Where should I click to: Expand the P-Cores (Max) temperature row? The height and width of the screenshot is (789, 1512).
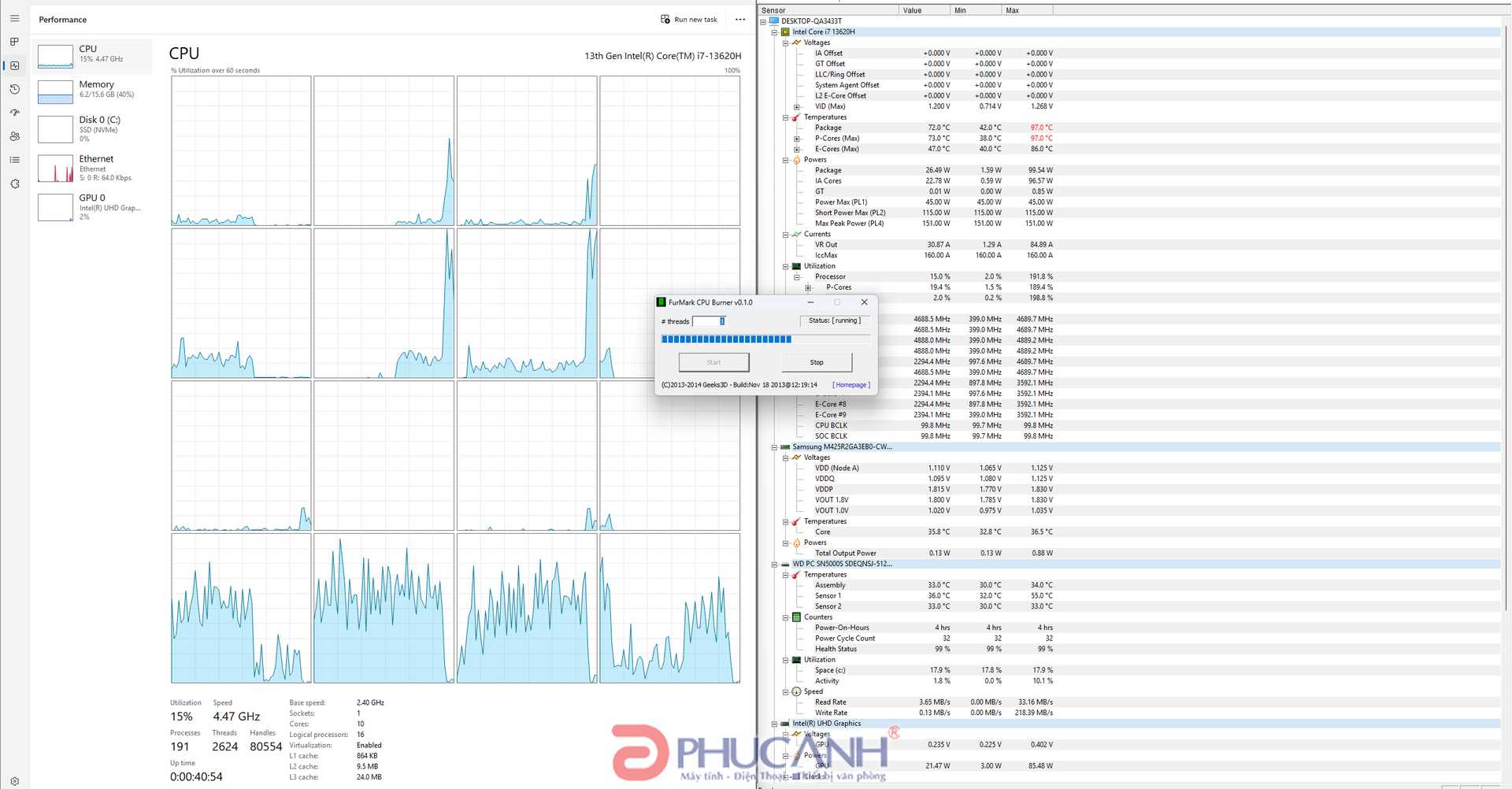(x=796, y=139)
